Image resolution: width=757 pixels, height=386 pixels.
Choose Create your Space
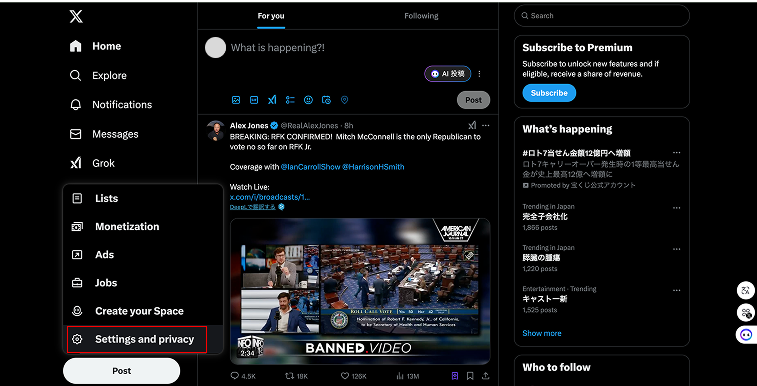(143, 311)
